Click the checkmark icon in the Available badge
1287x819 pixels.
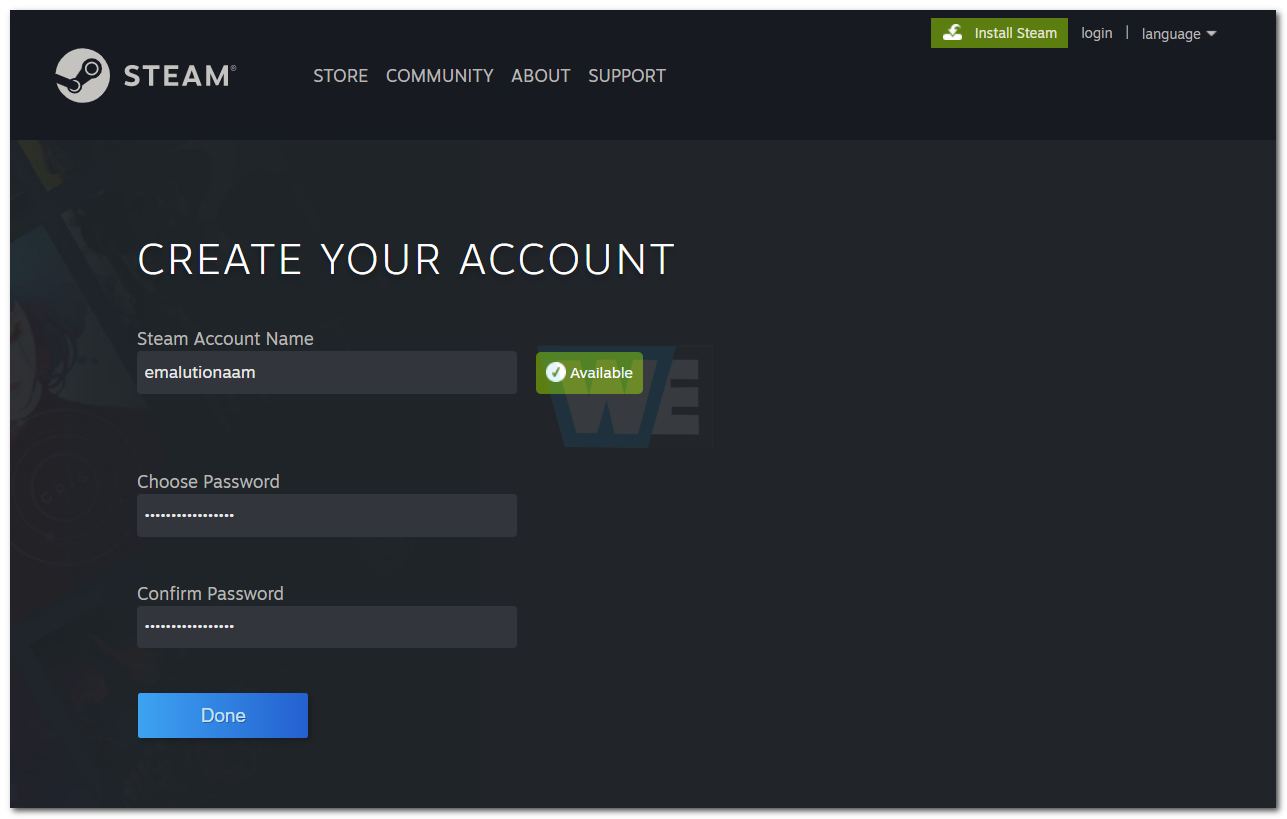[557, 372]
